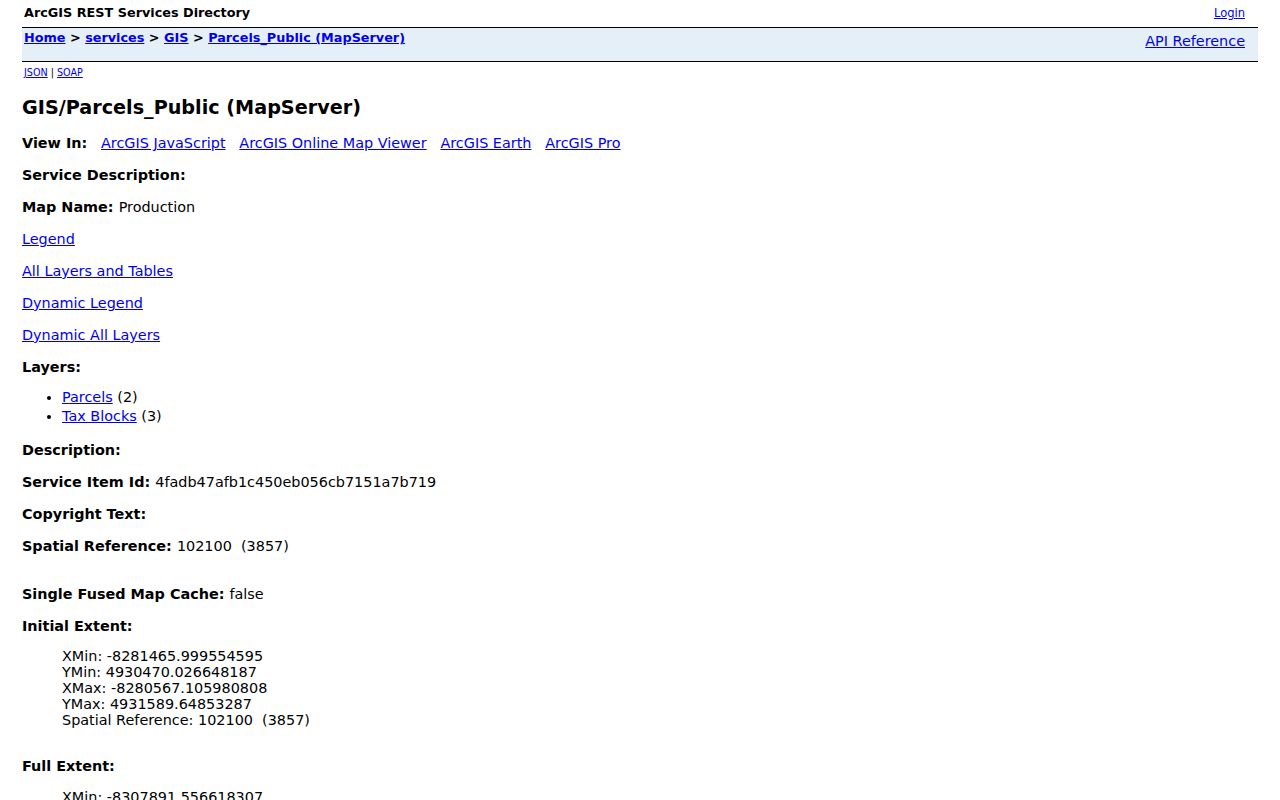1280x800 pixels.
Task: Open the API Reference link
Action: pyautogui.click(x=1195, y=41)
